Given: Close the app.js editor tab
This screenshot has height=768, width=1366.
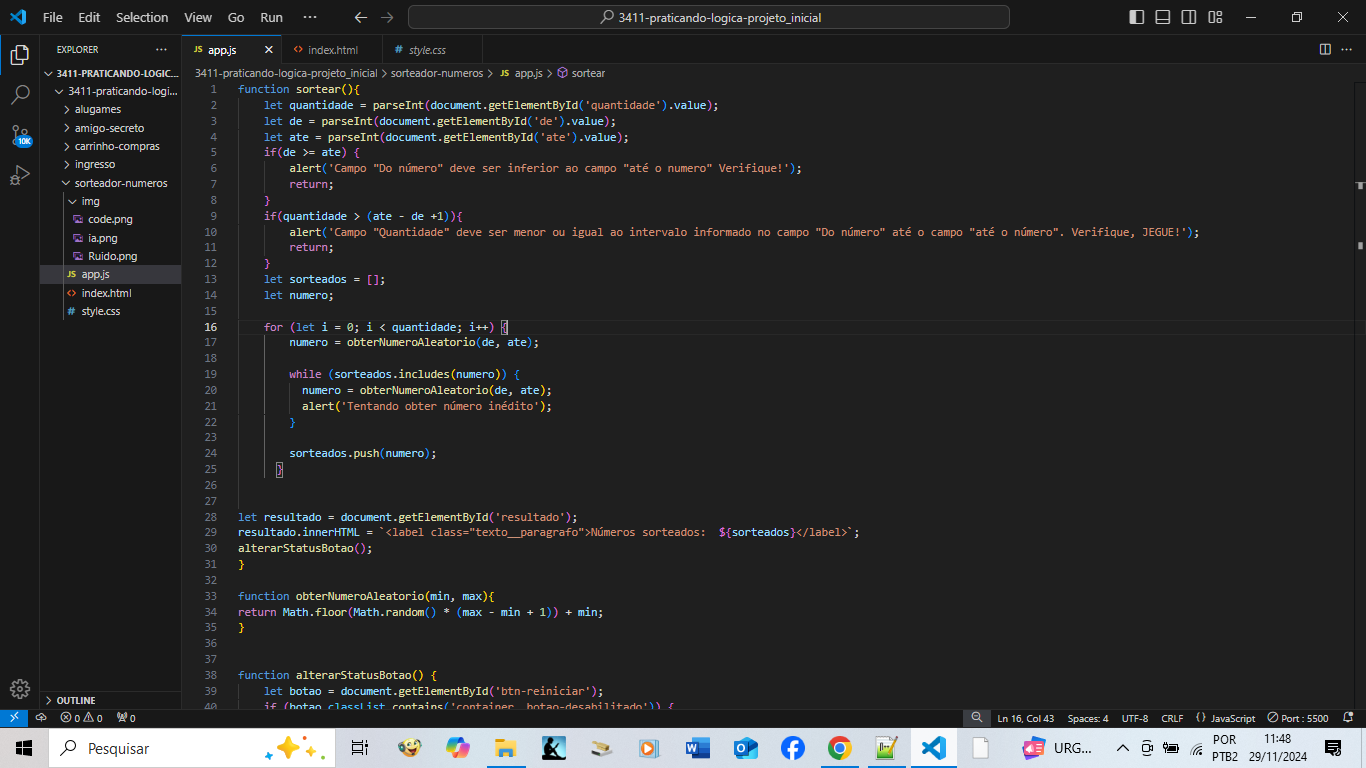Looking at the screenshot, I should pyautogui.click(x=268, y=49).
